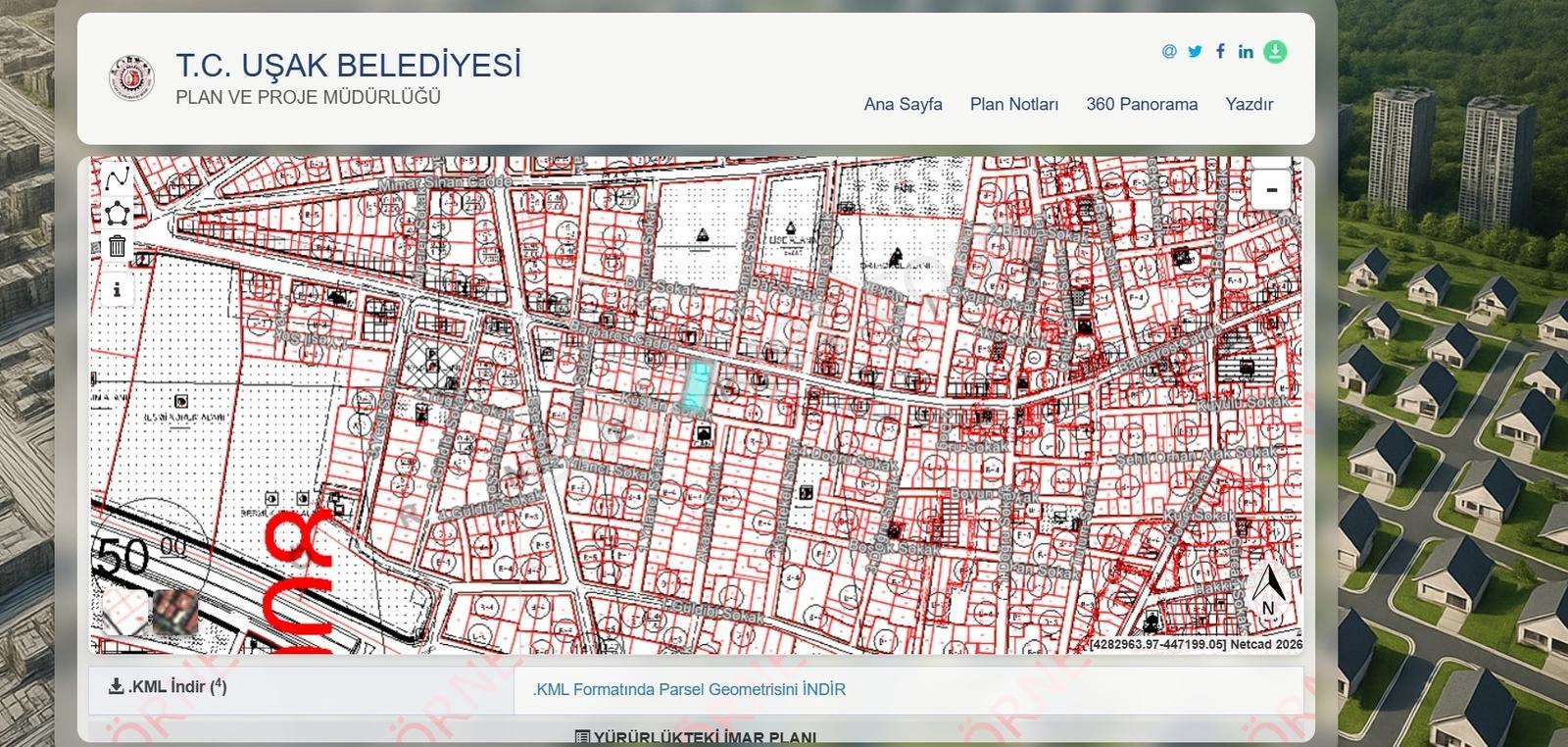Open the Twitter link icon
1568x747 pixels.
tap(1195, 51)
